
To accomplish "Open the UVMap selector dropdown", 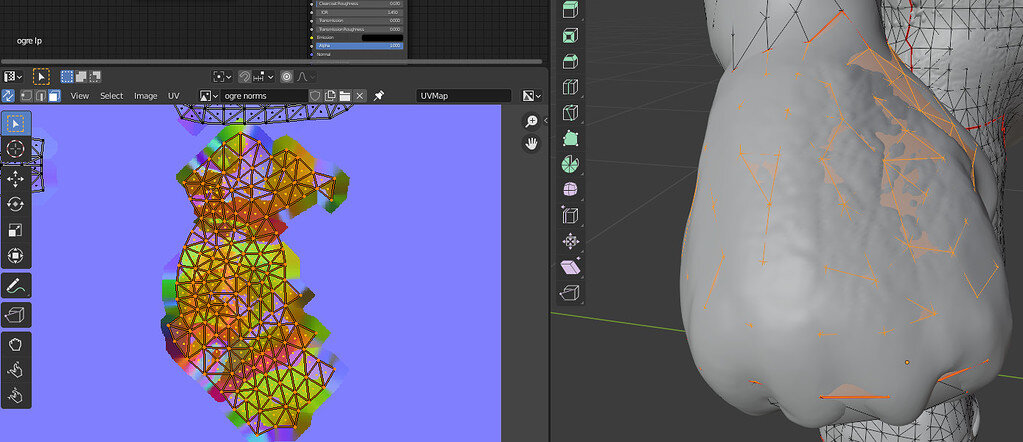I will [x=464, y=96].
